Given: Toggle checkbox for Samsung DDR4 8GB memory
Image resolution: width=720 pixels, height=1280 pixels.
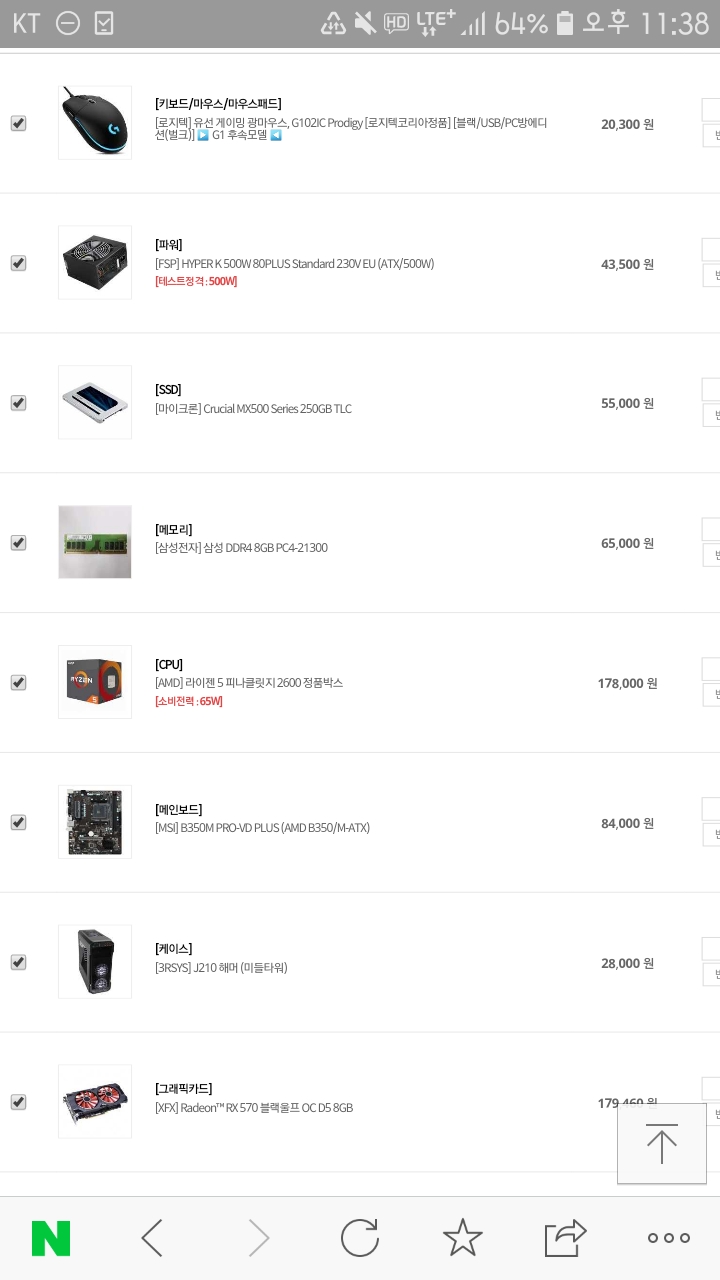Looking at the screenshot, I should pos(18,543).
